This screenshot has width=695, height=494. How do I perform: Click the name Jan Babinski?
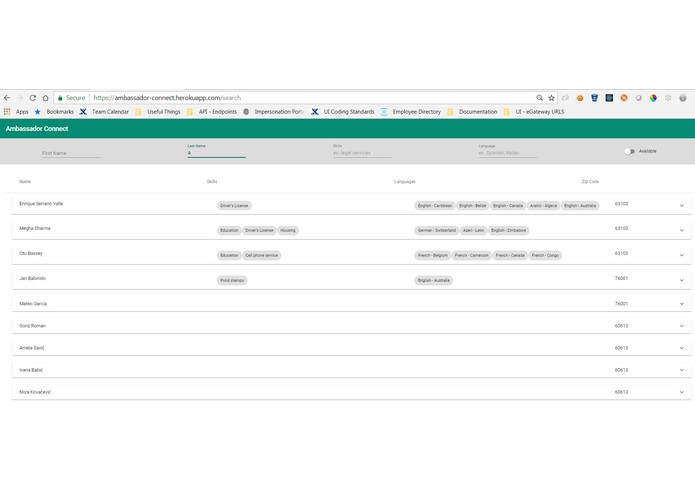[32, 278]
